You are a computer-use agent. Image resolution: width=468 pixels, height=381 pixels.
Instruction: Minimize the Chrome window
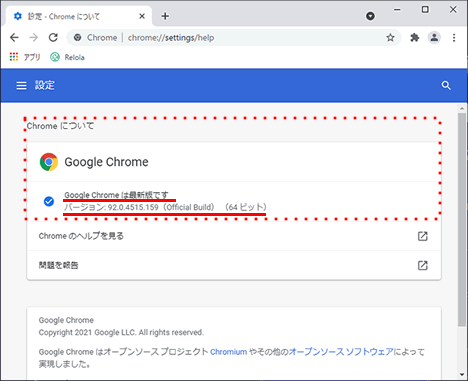coord(397,10)
